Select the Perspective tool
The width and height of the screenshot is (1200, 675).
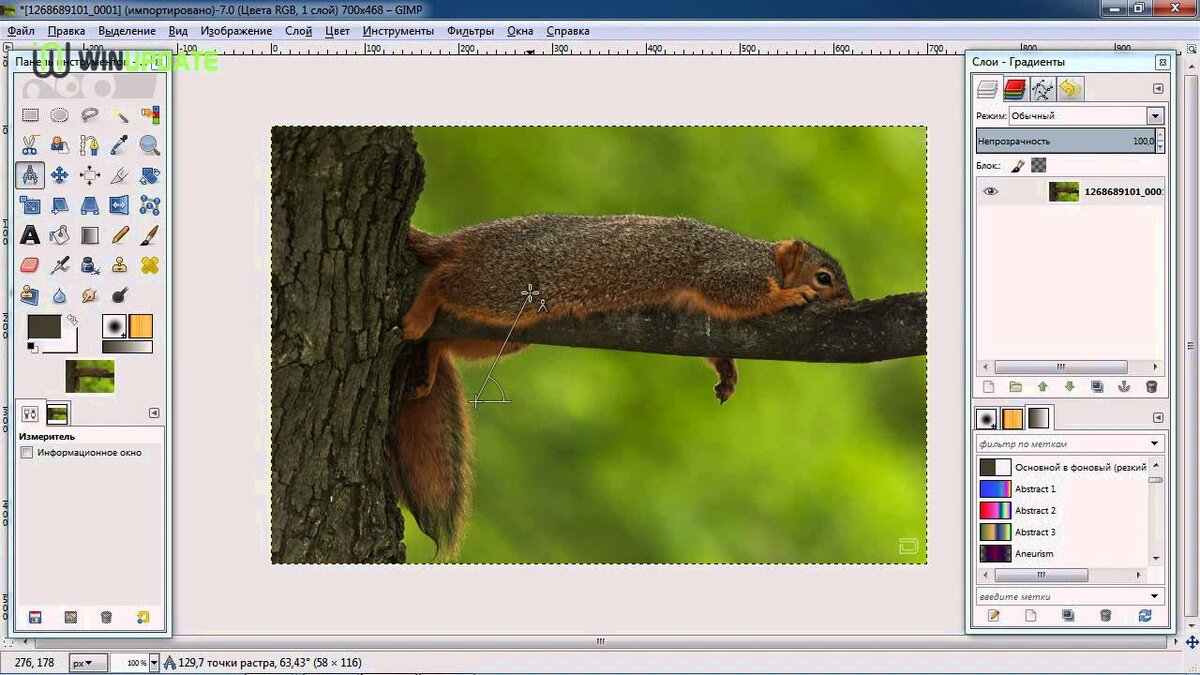90,206
